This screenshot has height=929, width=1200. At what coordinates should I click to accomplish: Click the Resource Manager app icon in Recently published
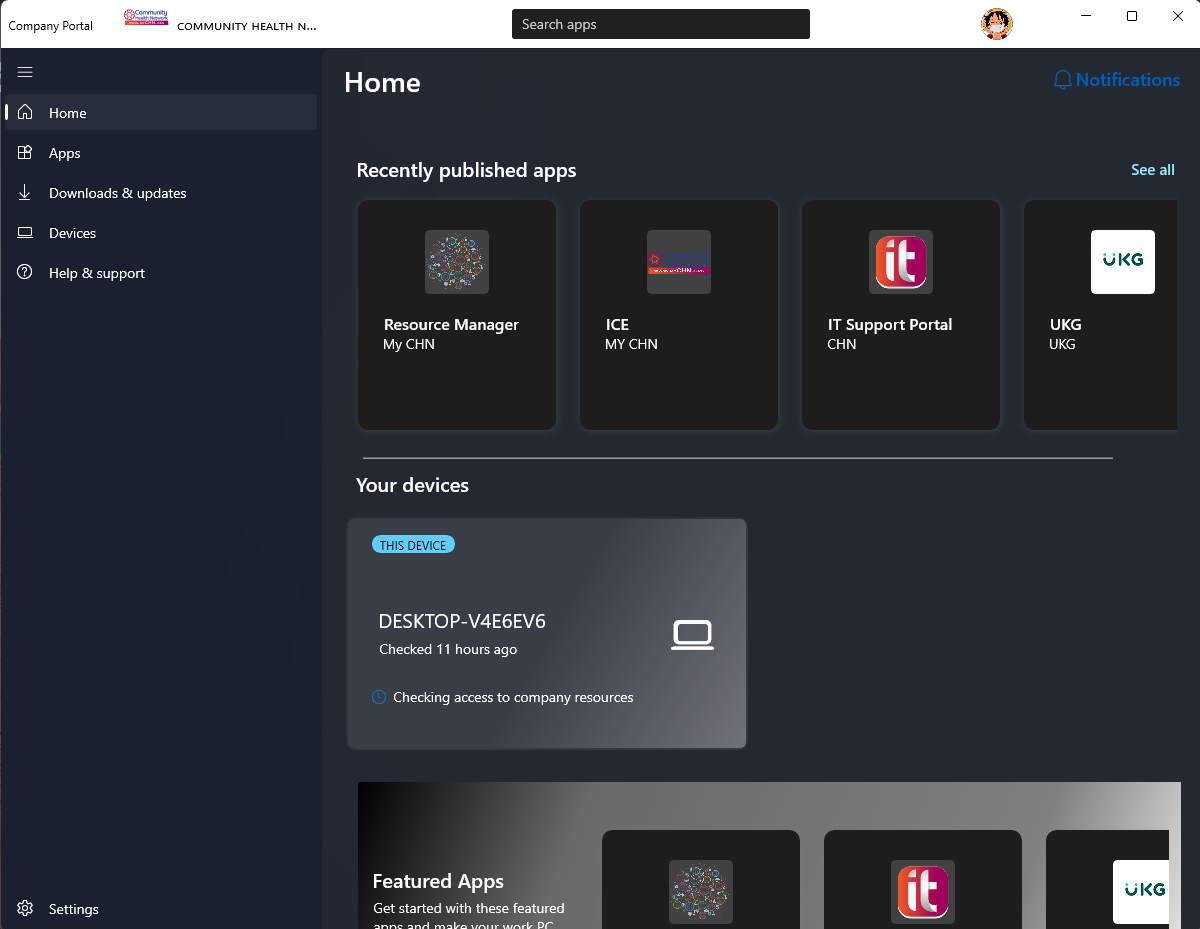(457, 262)
